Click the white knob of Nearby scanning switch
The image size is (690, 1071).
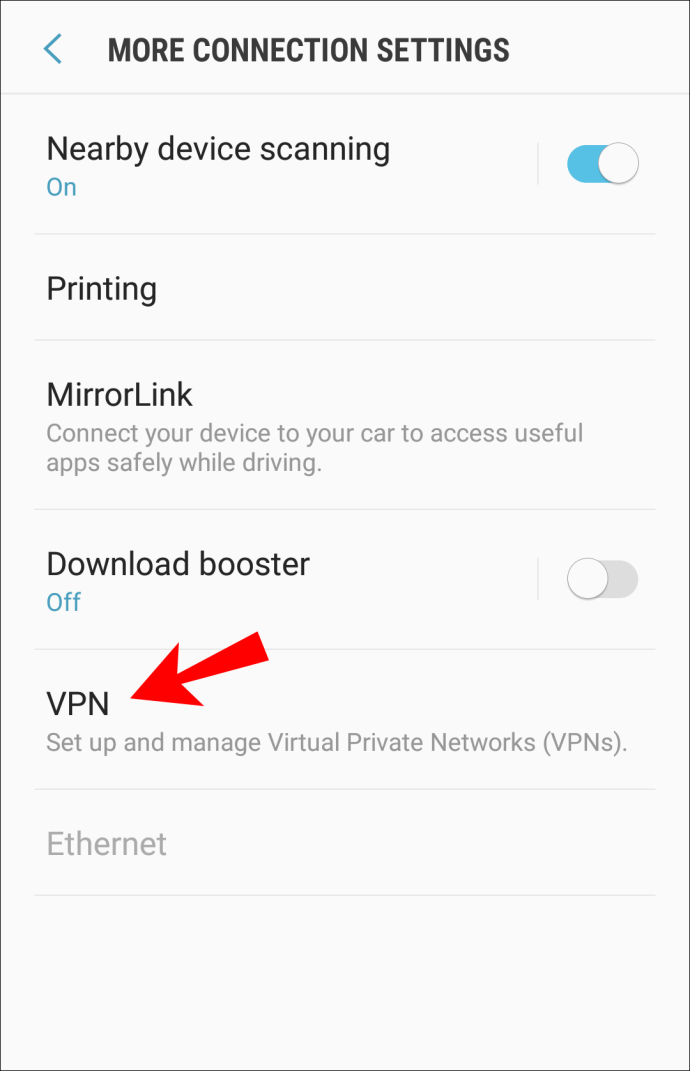(618, 163)
